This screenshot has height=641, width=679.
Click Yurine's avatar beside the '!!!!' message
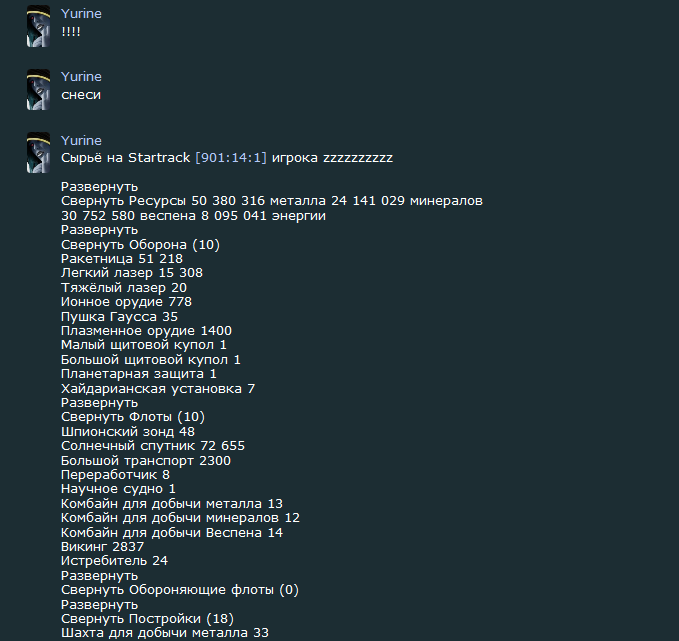[38, 26]
